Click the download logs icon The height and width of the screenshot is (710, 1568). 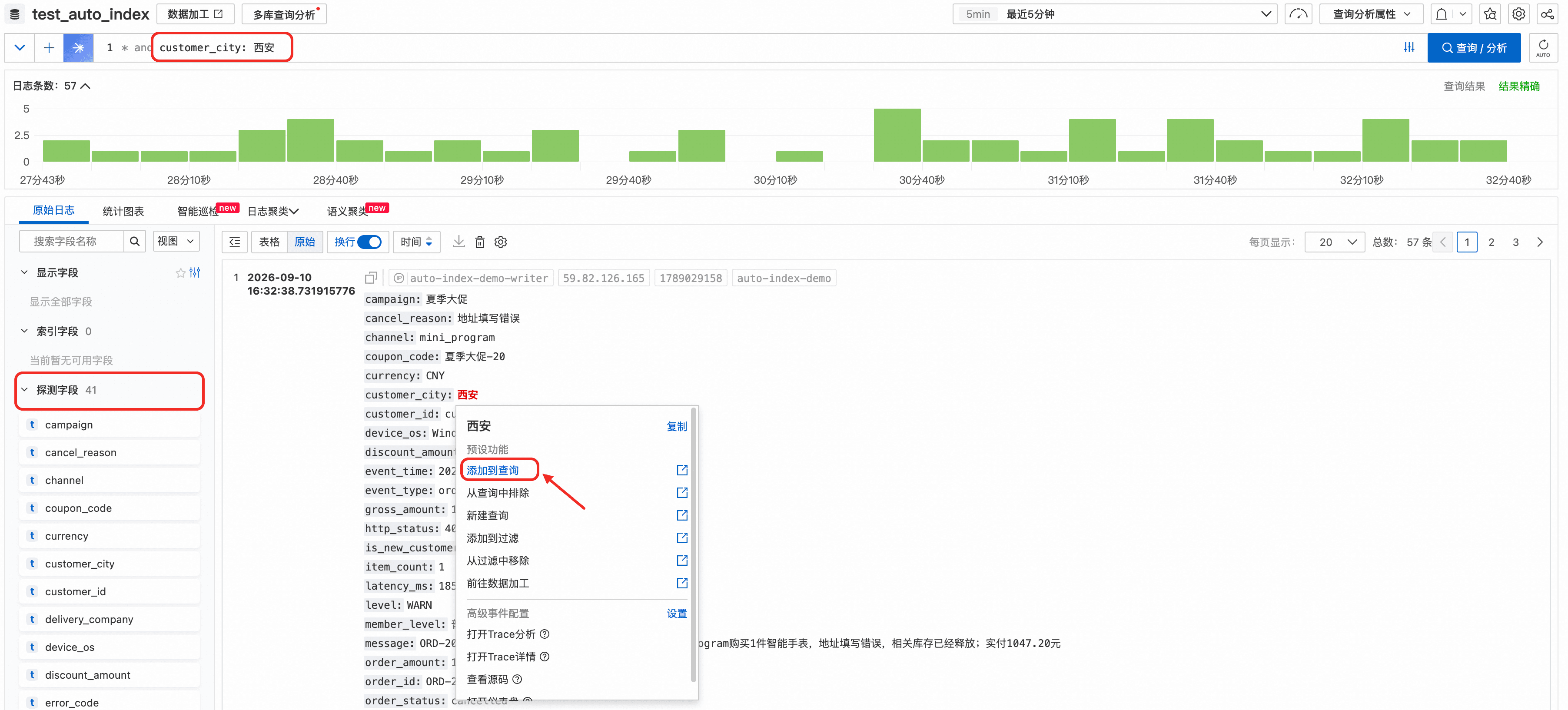[x=458, y=242]
